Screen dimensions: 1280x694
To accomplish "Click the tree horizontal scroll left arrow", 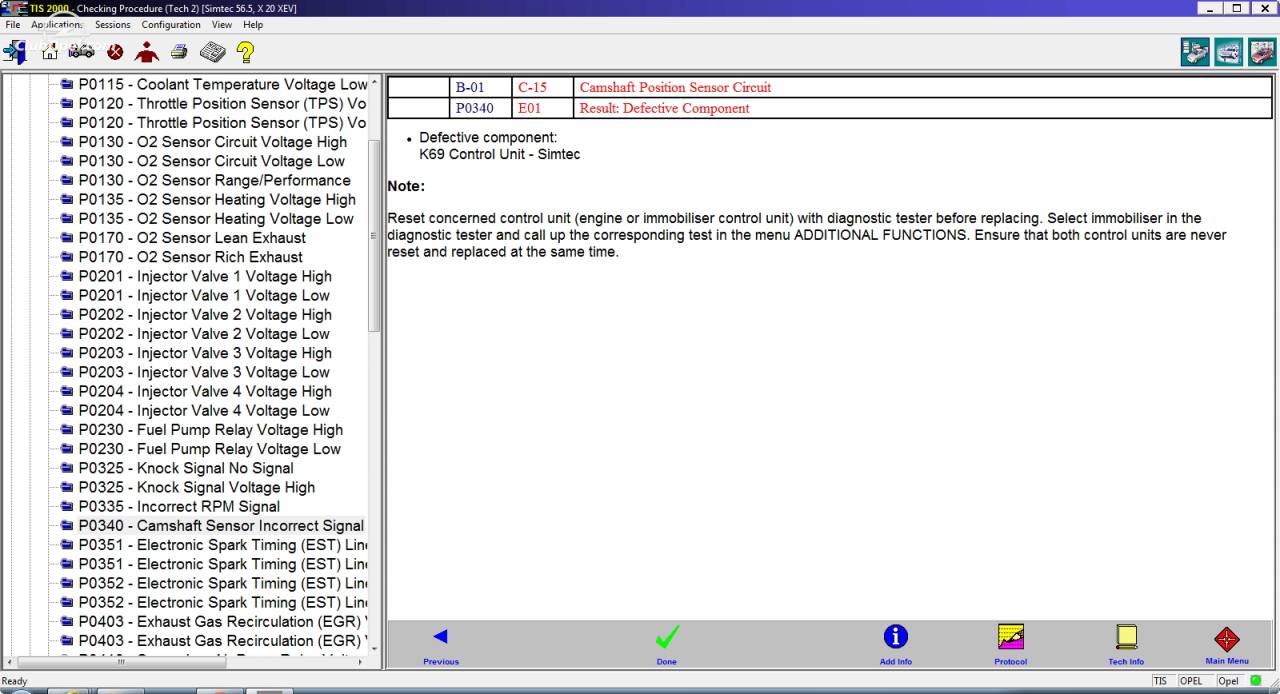I will 10,662.
